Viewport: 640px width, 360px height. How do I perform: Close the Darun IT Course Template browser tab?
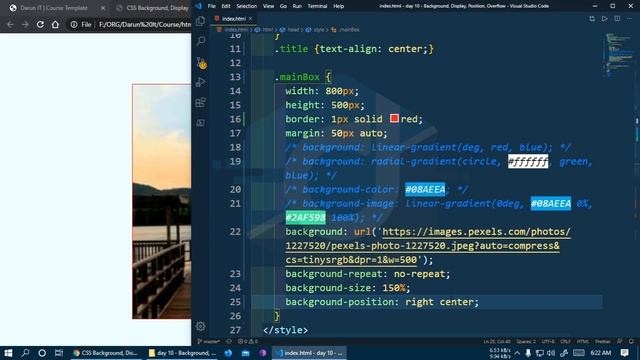[103, 8]
